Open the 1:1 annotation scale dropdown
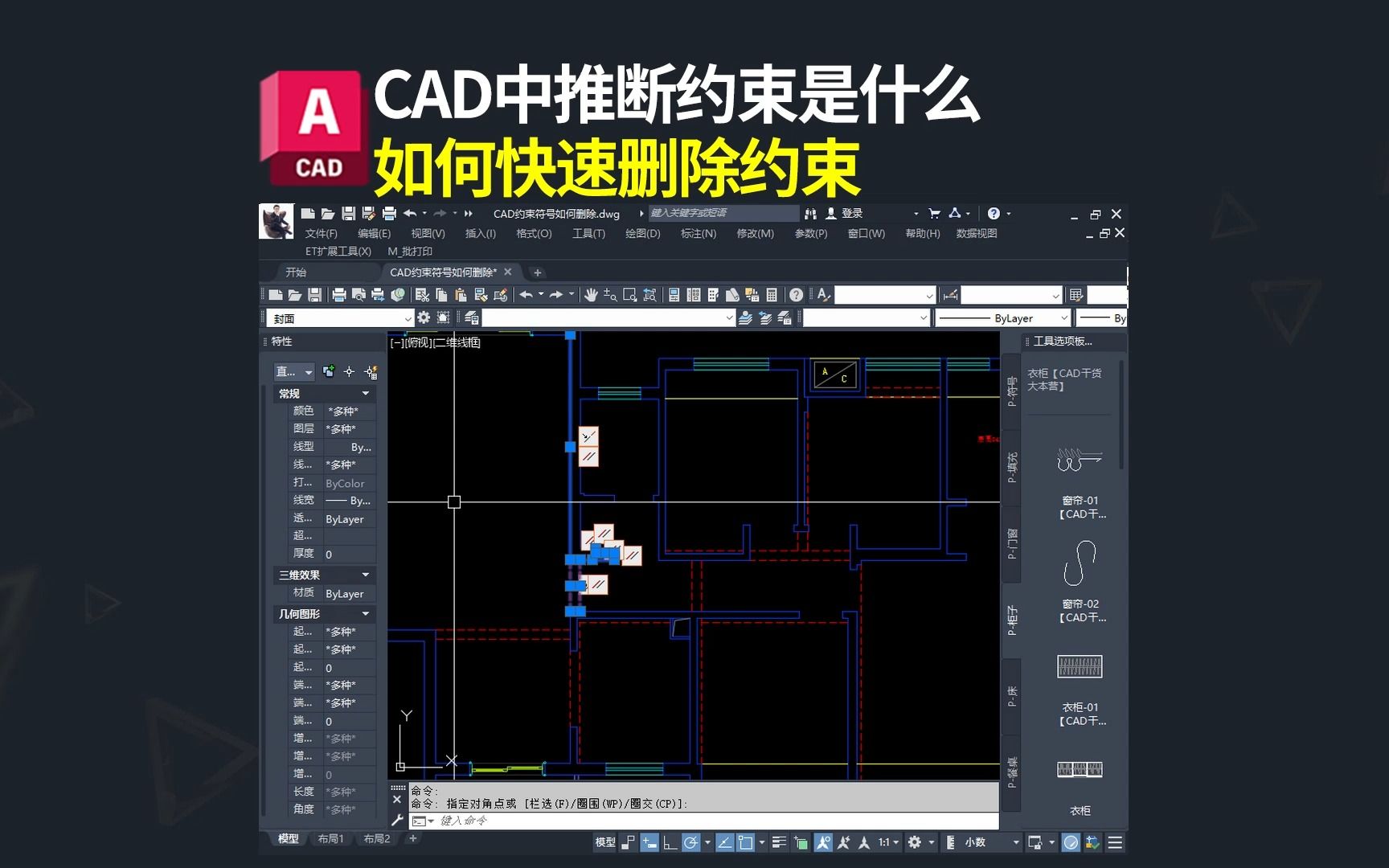The height and width of the screenshot is (868, 1389). click(x=888, y=843)
